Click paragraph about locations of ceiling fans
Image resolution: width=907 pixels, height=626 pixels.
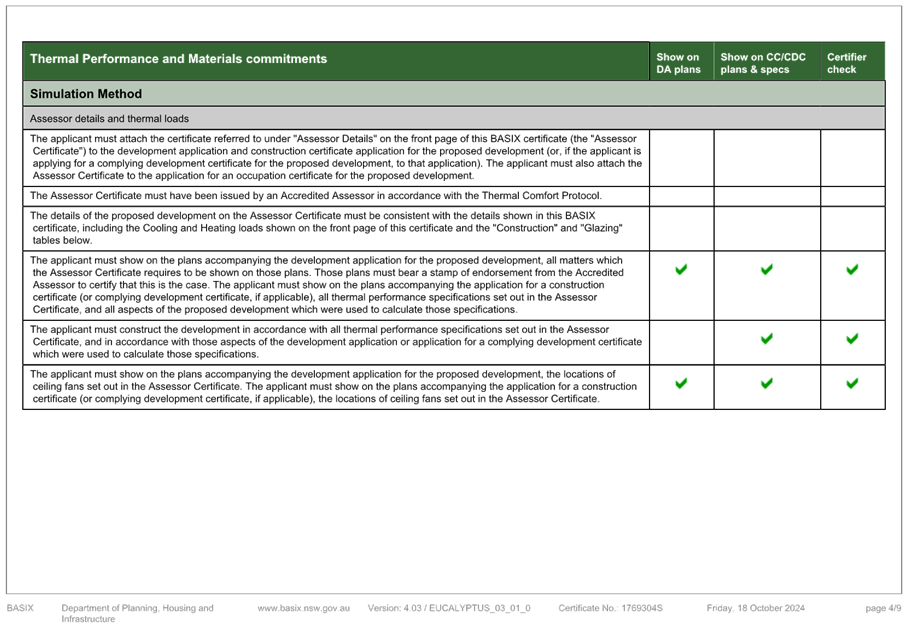click(334, 386)
